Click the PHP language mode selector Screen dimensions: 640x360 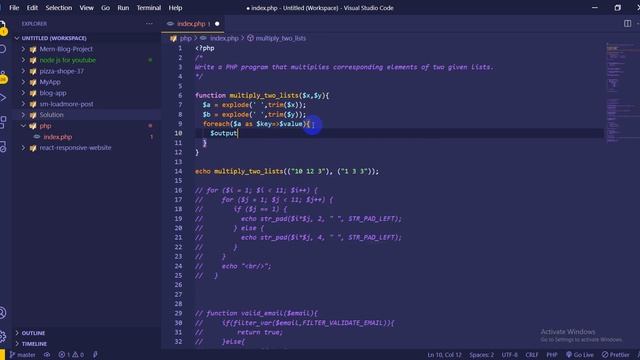point(552,355)
